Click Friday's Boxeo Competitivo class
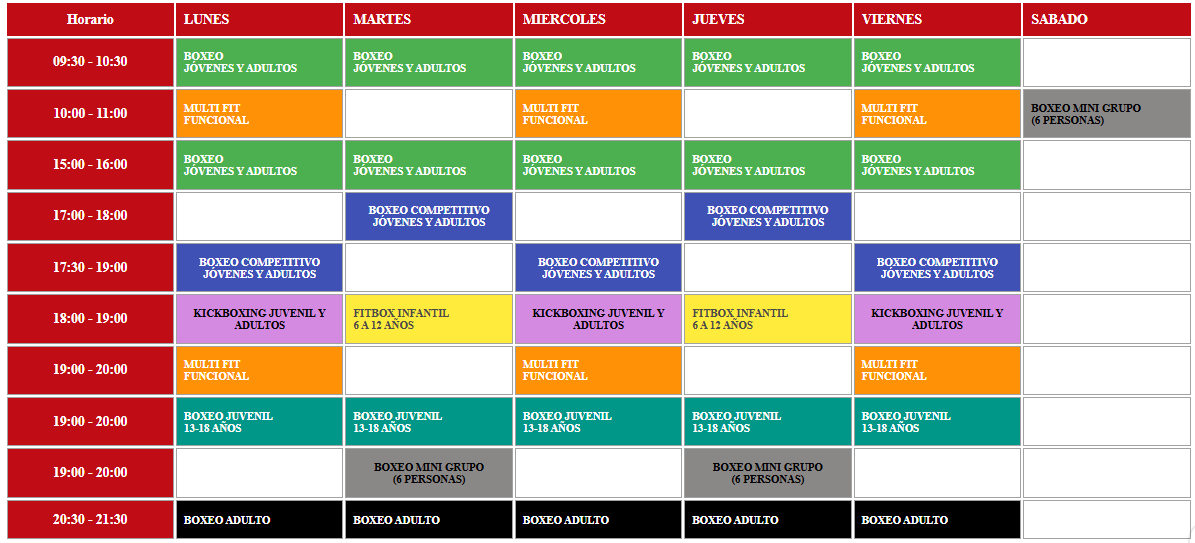The width and height of the screenshot is (1195, 543). point(937,268)
